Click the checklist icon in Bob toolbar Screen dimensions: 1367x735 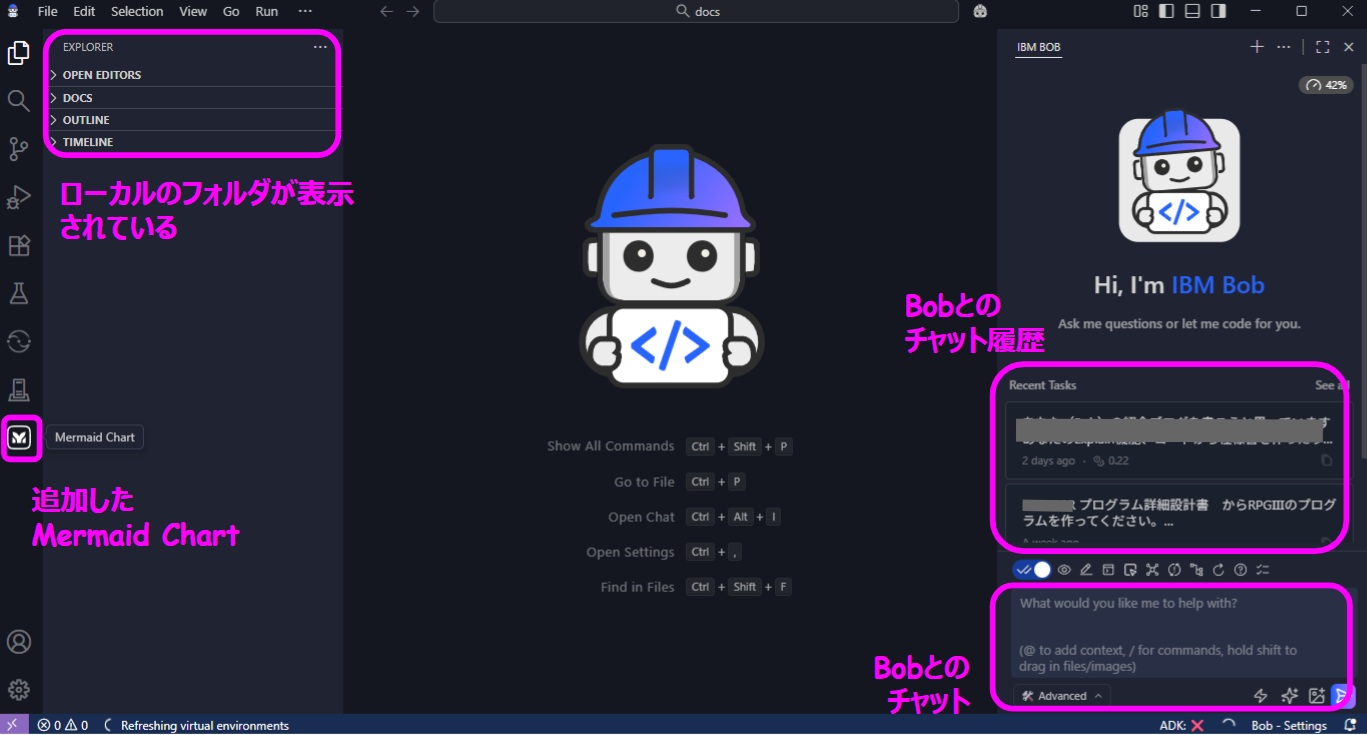[1263, 570]
